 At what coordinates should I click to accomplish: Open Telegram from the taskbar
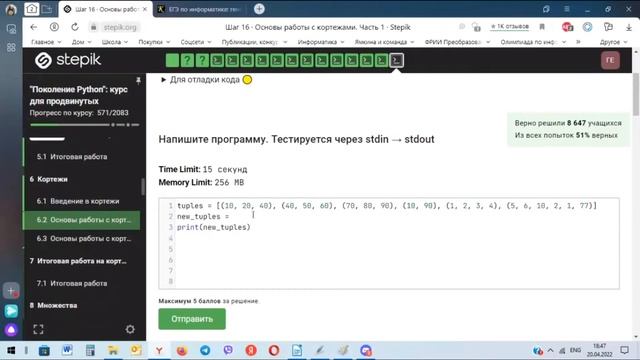coord(205,350)
